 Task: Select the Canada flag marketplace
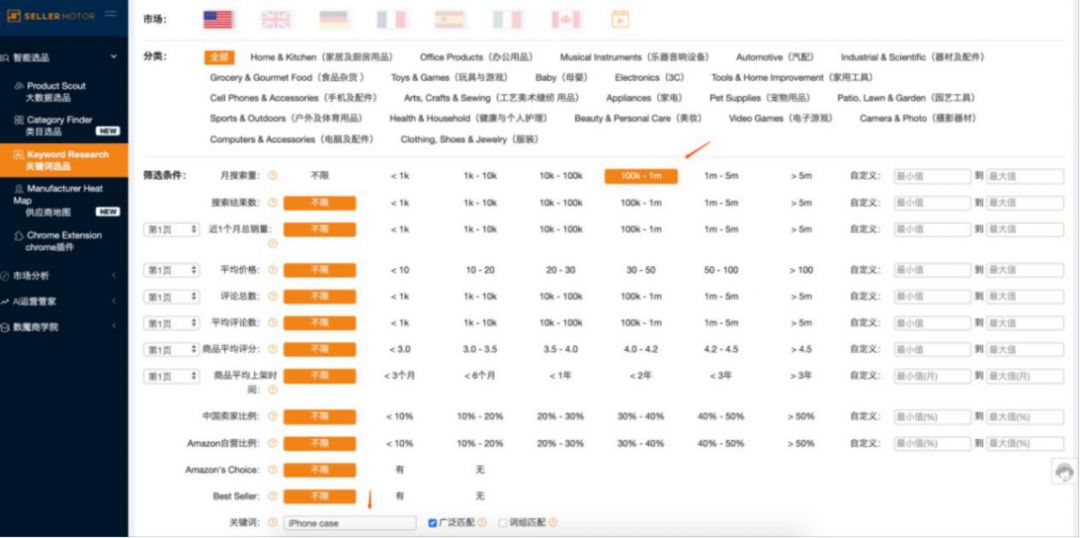[x=566, y=19]
